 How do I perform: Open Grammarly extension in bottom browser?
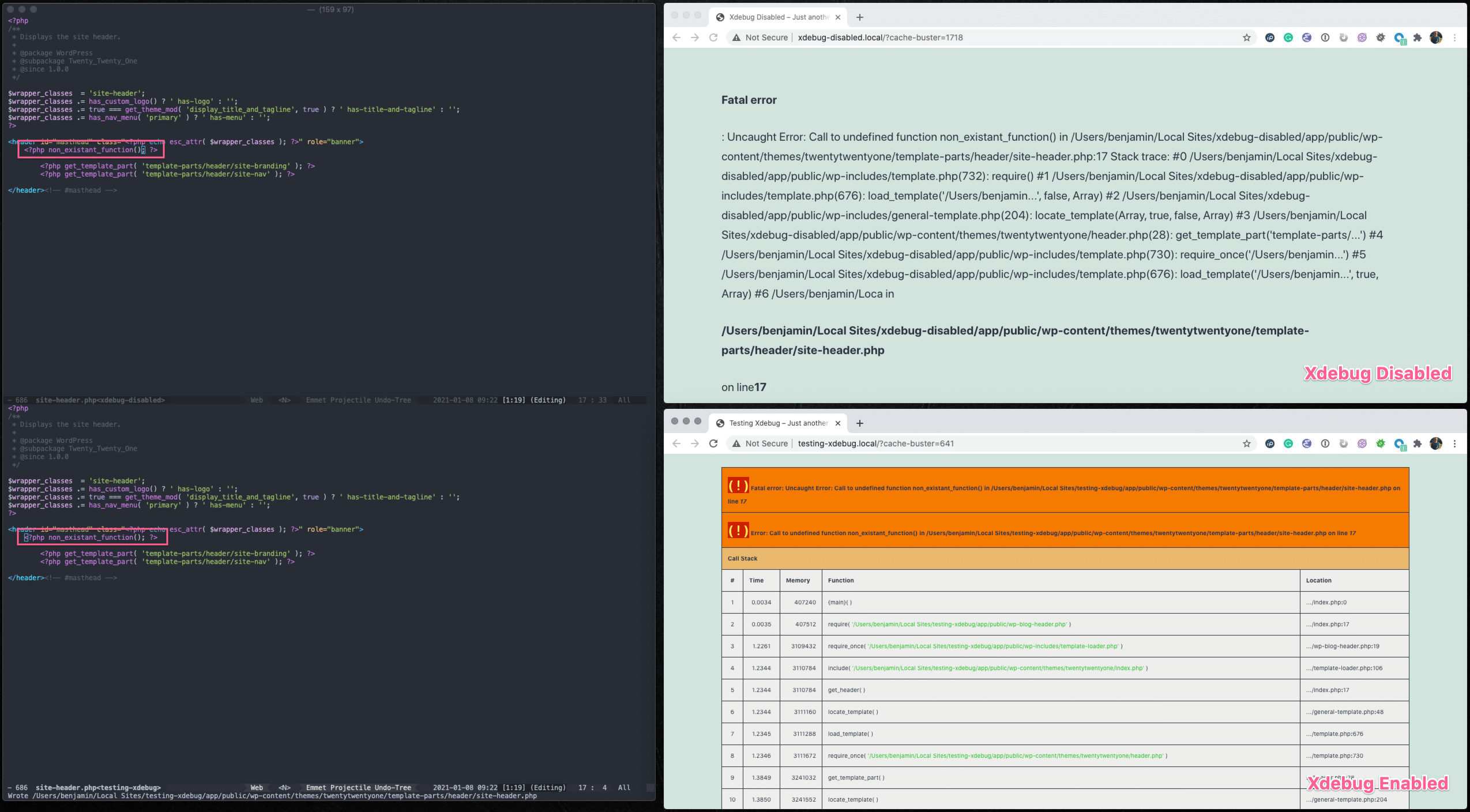[1288, 443]
